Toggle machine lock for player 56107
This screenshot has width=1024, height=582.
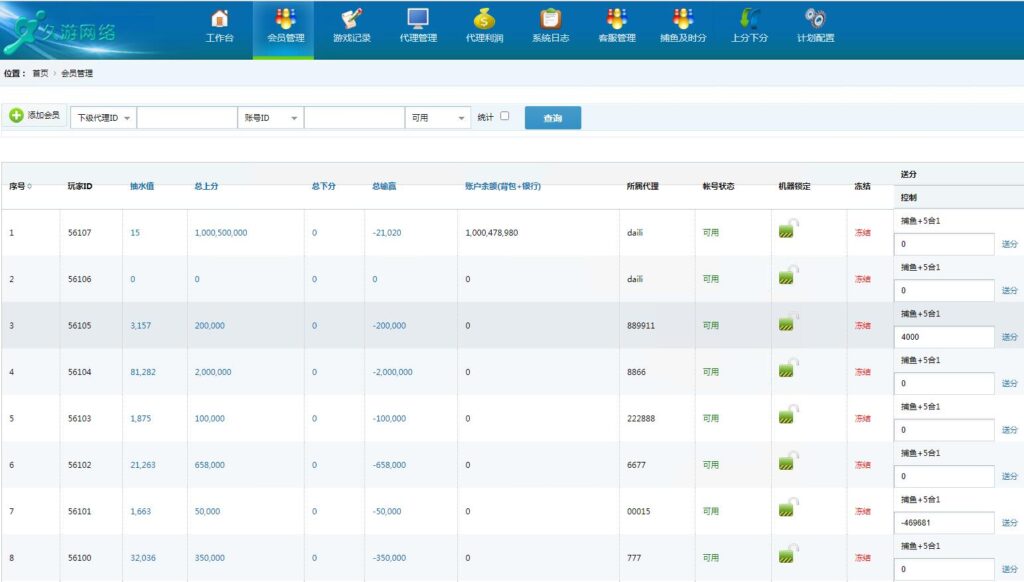click(790, 230)
